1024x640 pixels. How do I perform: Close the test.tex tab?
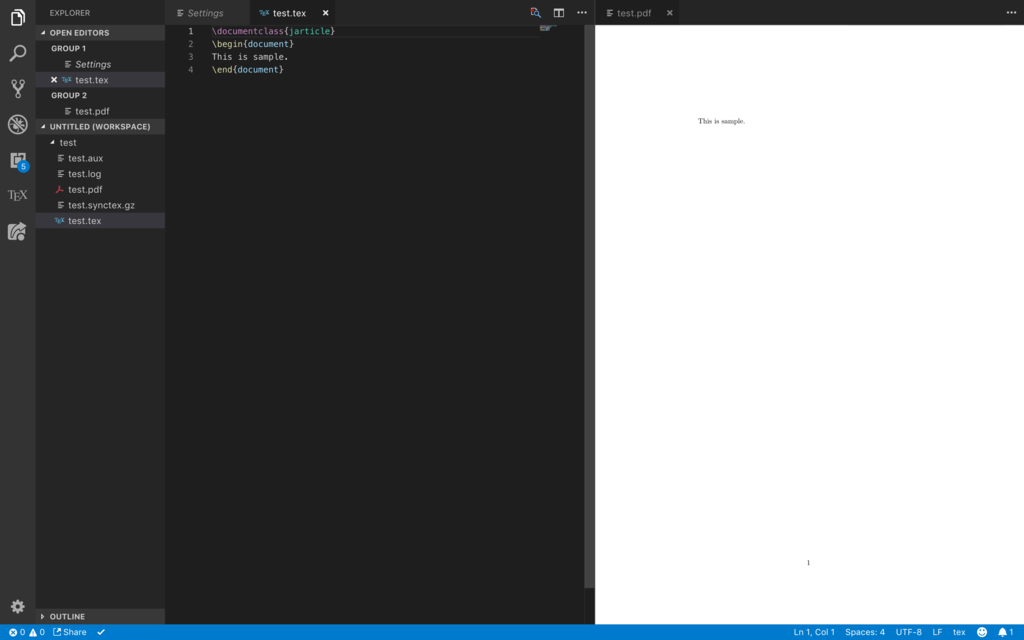click(325, 12)
